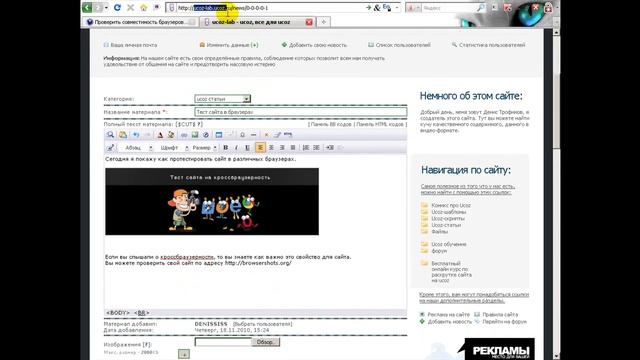
Task: Toggle underline formatting
Action: (247, 147)
